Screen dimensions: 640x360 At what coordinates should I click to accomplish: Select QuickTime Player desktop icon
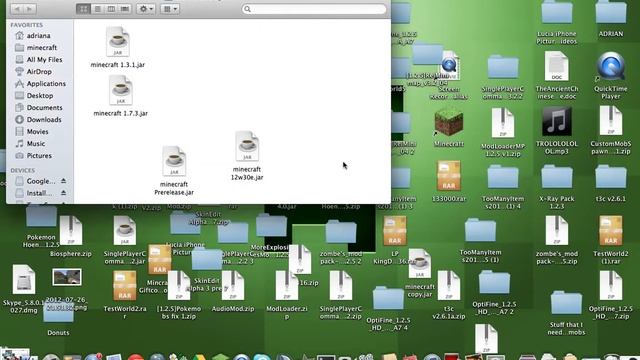(611, 67)
